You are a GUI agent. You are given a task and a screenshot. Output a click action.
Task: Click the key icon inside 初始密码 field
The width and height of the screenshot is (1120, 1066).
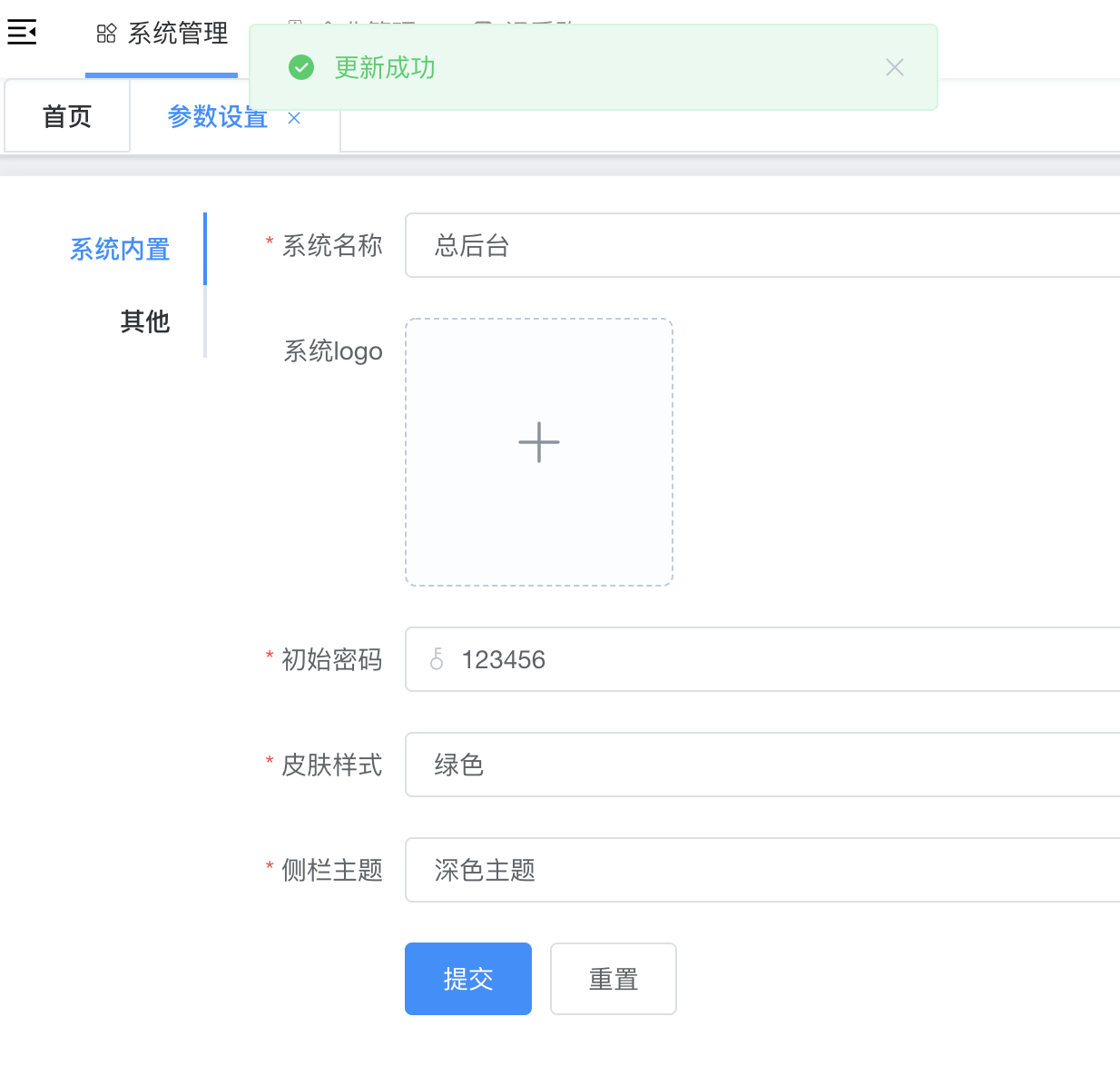coord(437,660)
